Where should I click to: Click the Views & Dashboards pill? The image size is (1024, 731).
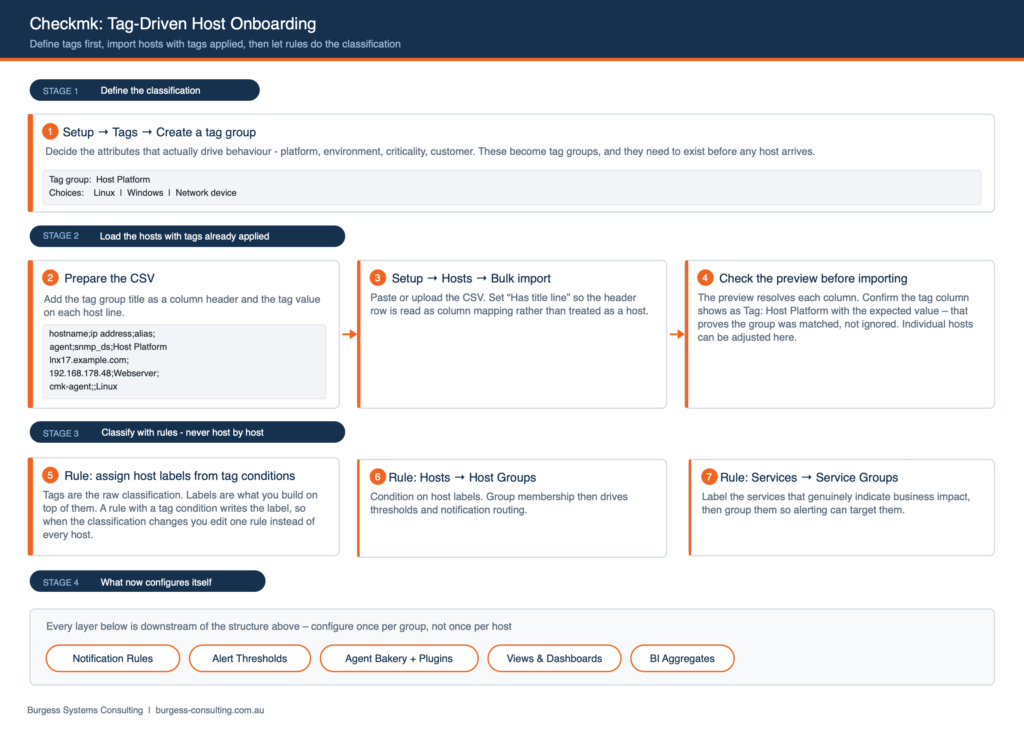[554, 658]
